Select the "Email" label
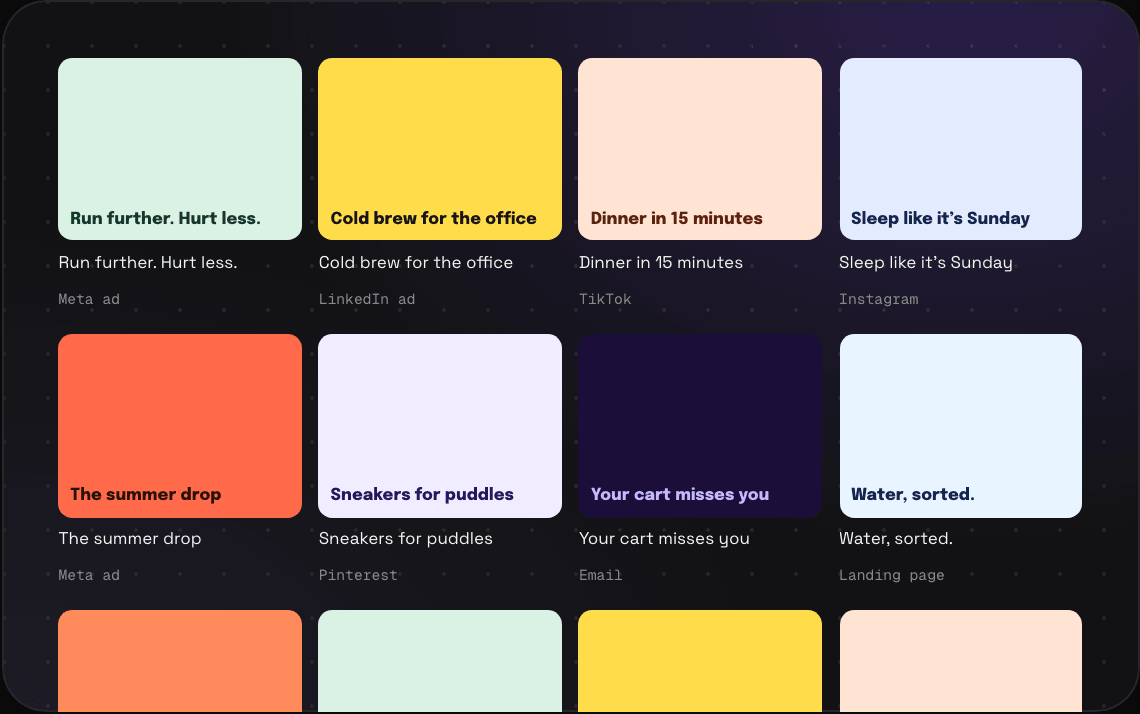 tap(601, 575)
